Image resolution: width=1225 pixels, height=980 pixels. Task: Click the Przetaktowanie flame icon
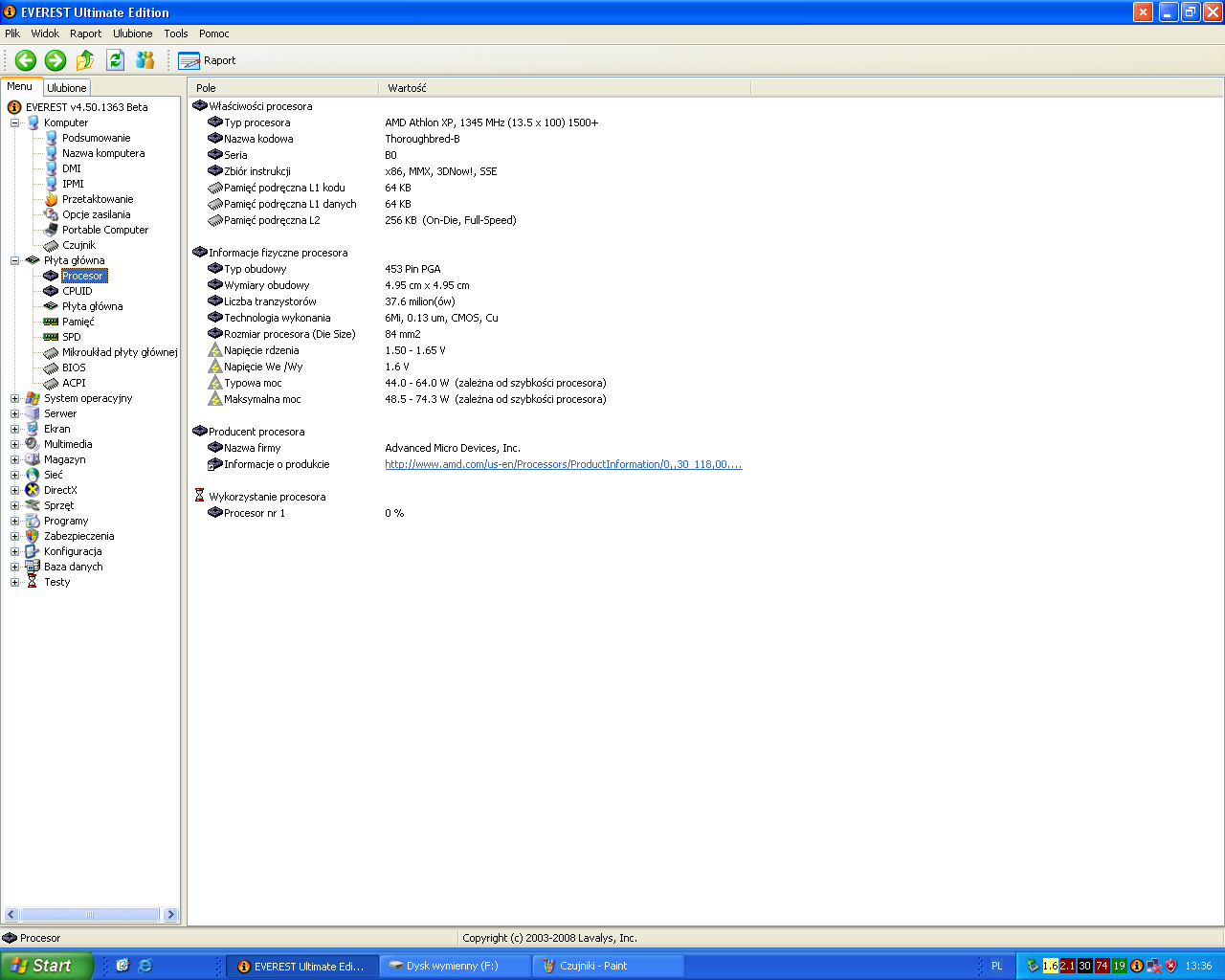52,199
